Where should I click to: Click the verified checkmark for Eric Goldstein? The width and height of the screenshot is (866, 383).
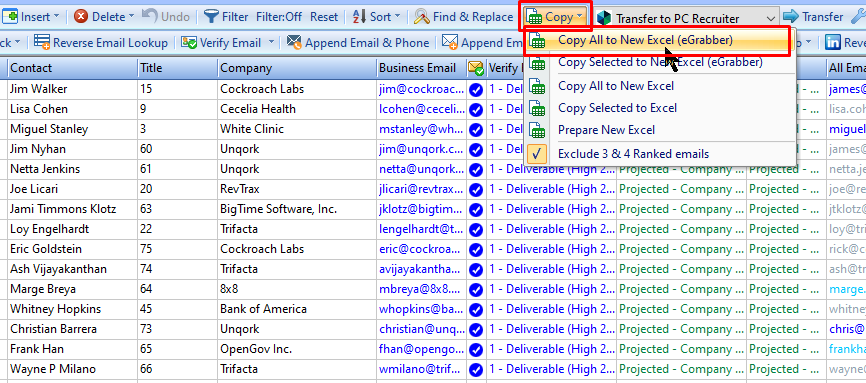(476, 249)
